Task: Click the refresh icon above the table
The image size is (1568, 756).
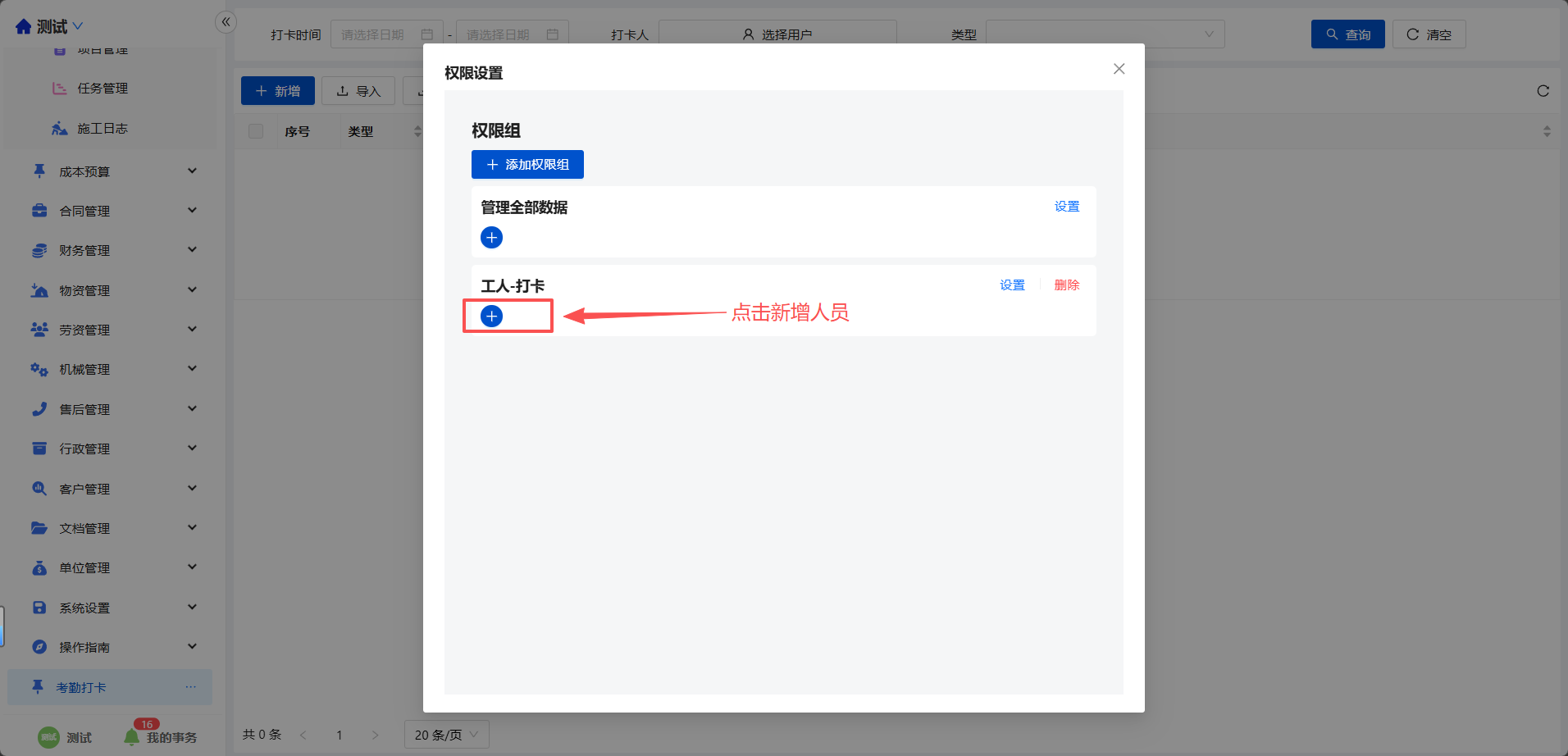Action: (1543, 91)
